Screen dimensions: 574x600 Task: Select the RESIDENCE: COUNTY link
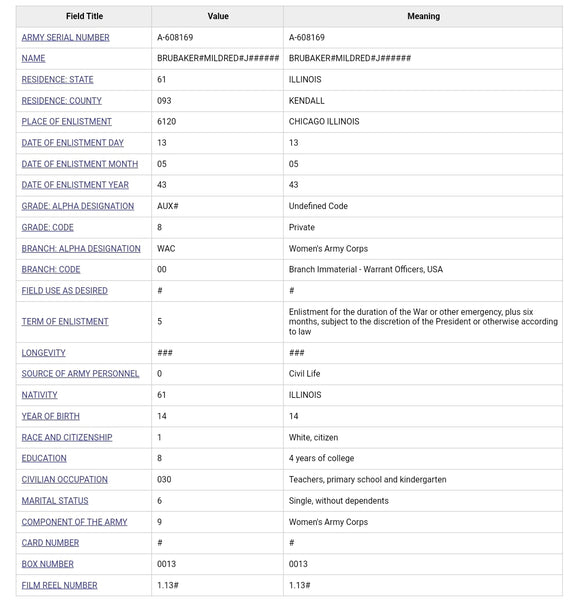pyautogui.click(x=62, y=101)
